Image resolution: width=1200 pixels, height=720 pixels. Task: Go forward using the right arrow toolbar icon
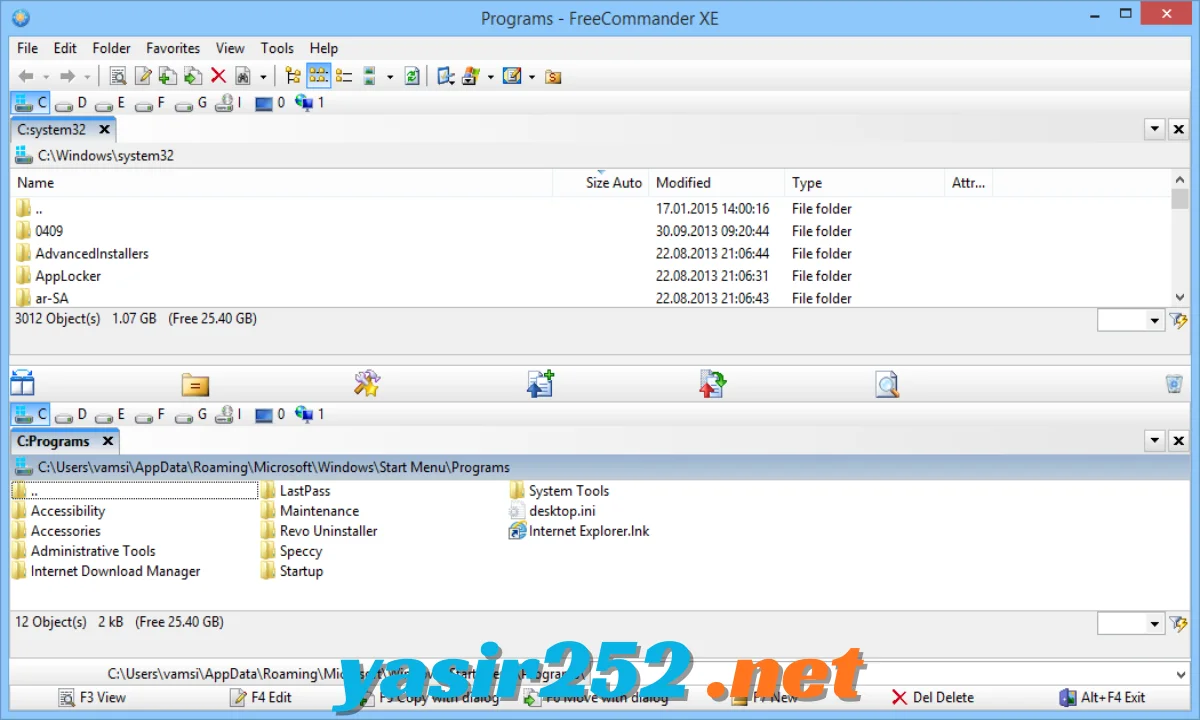(x=68, y=76)
